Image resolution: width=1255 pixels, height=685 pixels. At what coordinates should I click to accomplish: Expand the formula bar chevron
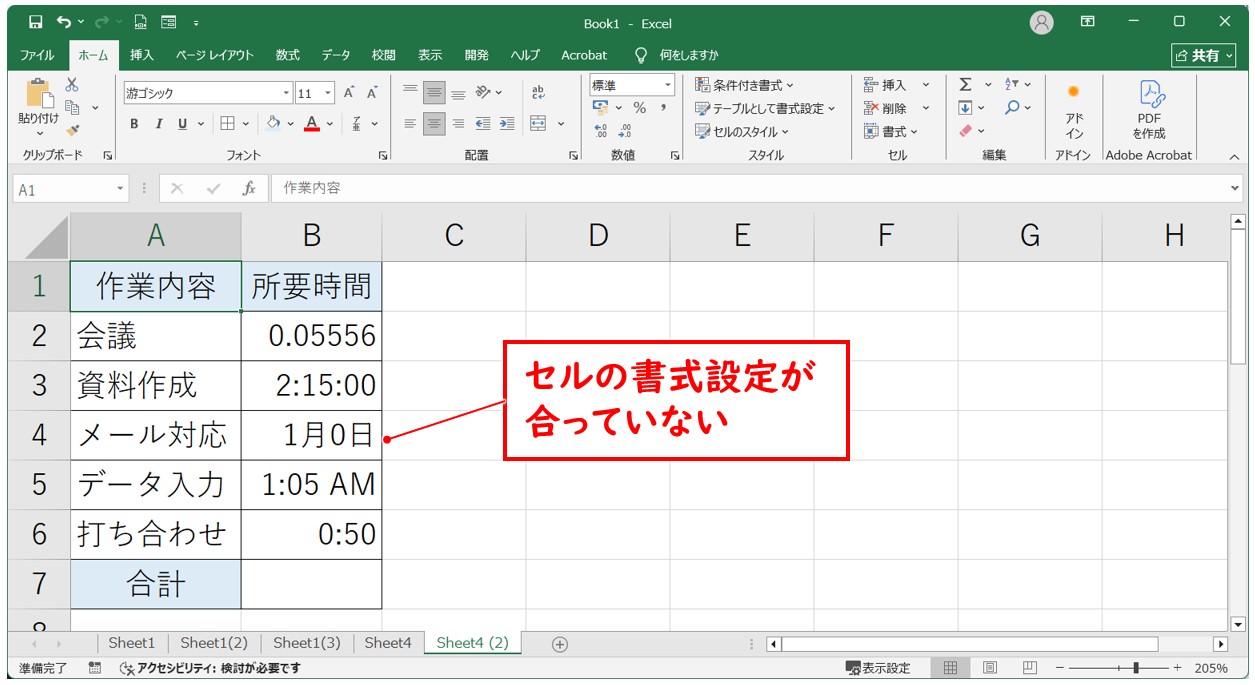[1234, 188]
